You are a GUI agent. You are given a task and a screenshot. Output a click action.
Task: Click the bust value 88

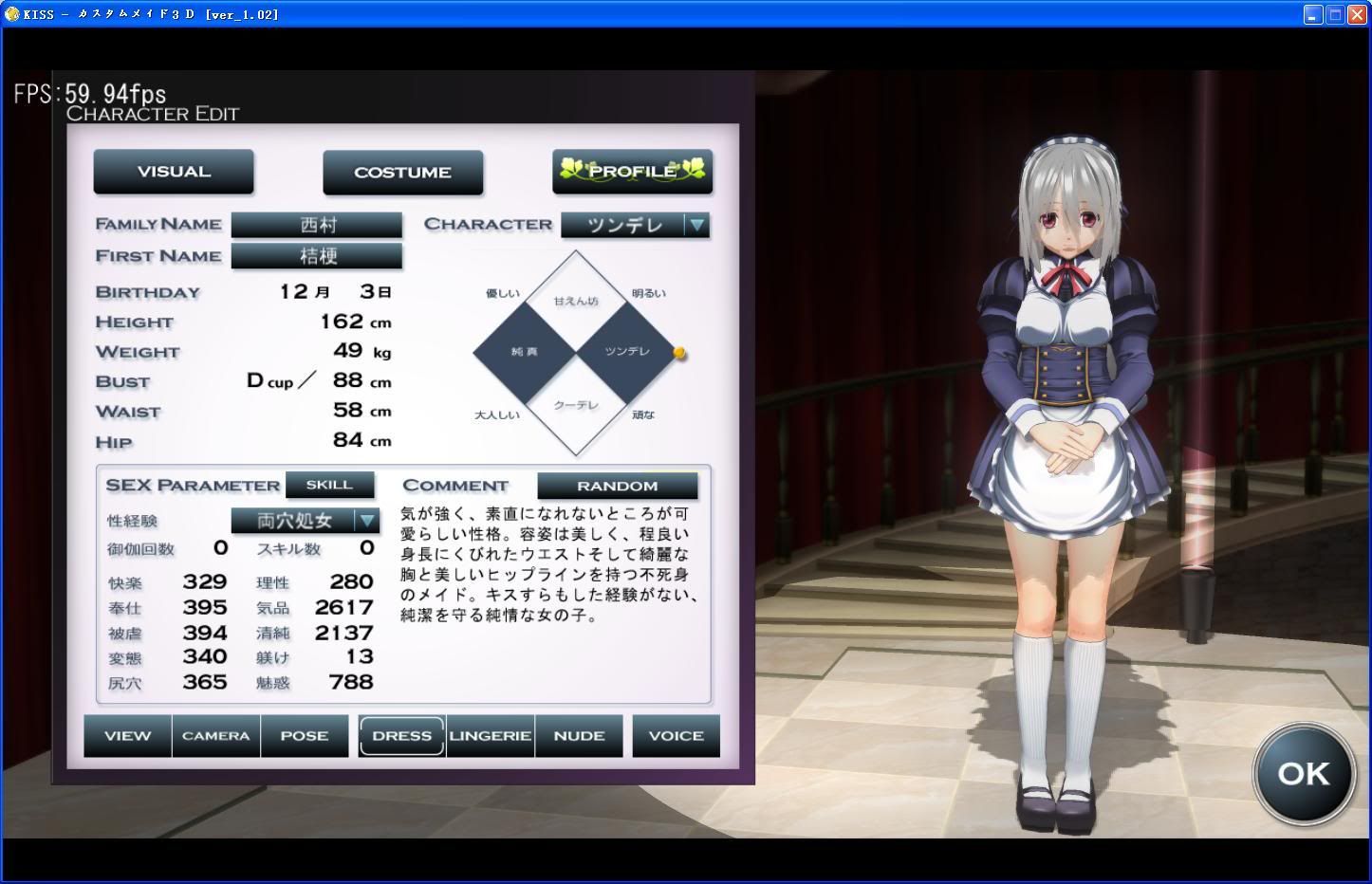coord(348,380)
